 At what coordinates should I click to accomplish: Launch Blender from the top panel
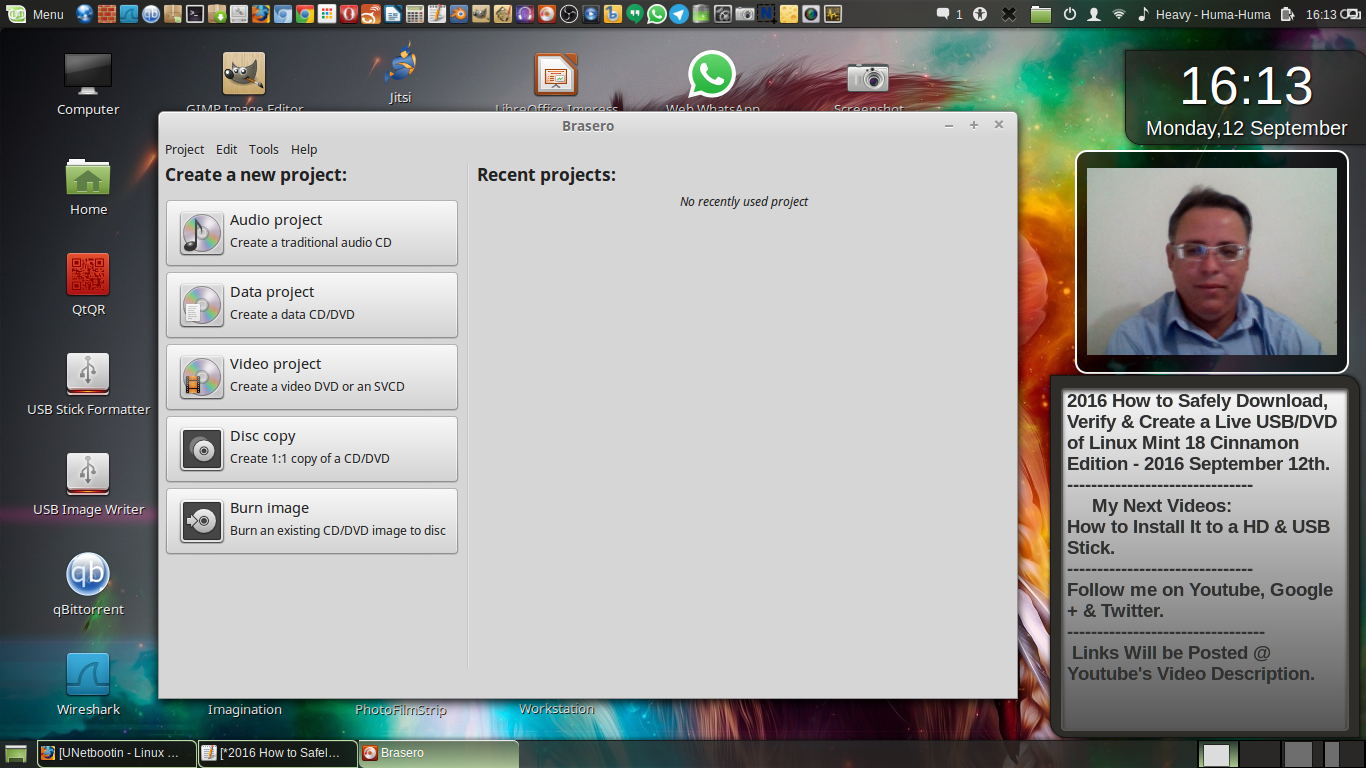point(457,14)
